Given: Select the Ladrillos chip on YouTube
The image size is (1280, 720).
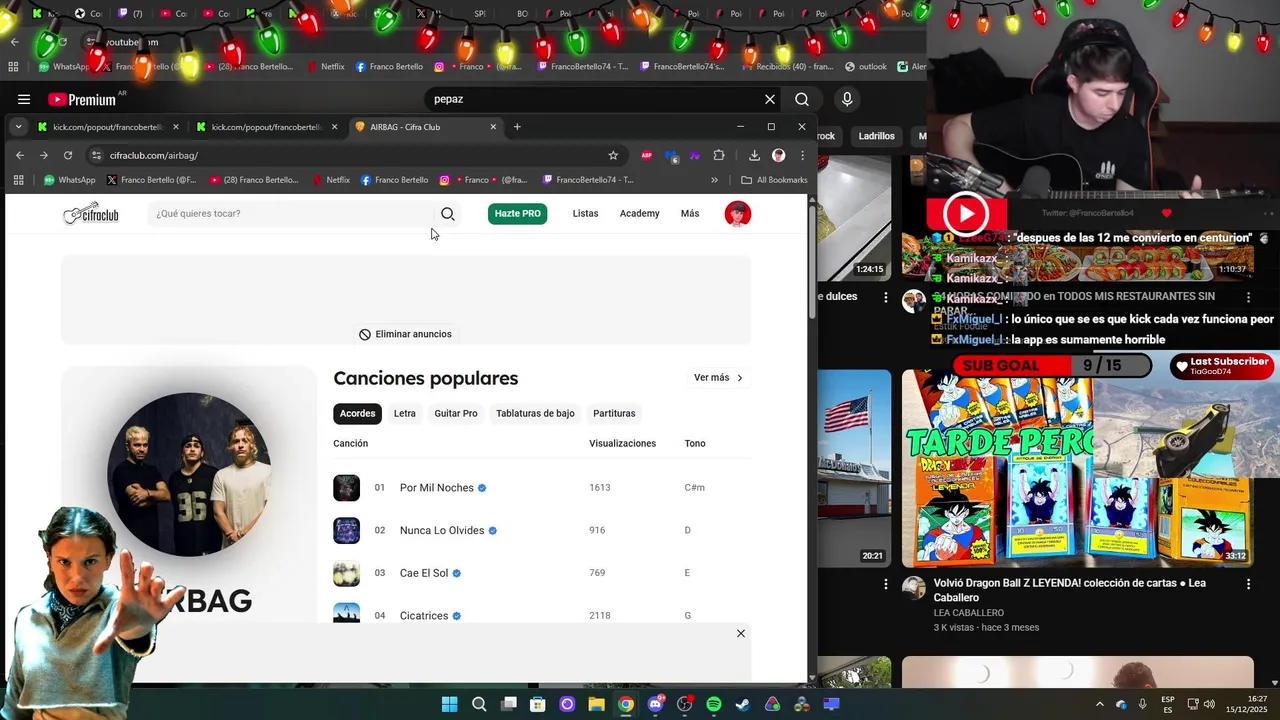Looking at the screenshot, I should [x=876, y=136].
